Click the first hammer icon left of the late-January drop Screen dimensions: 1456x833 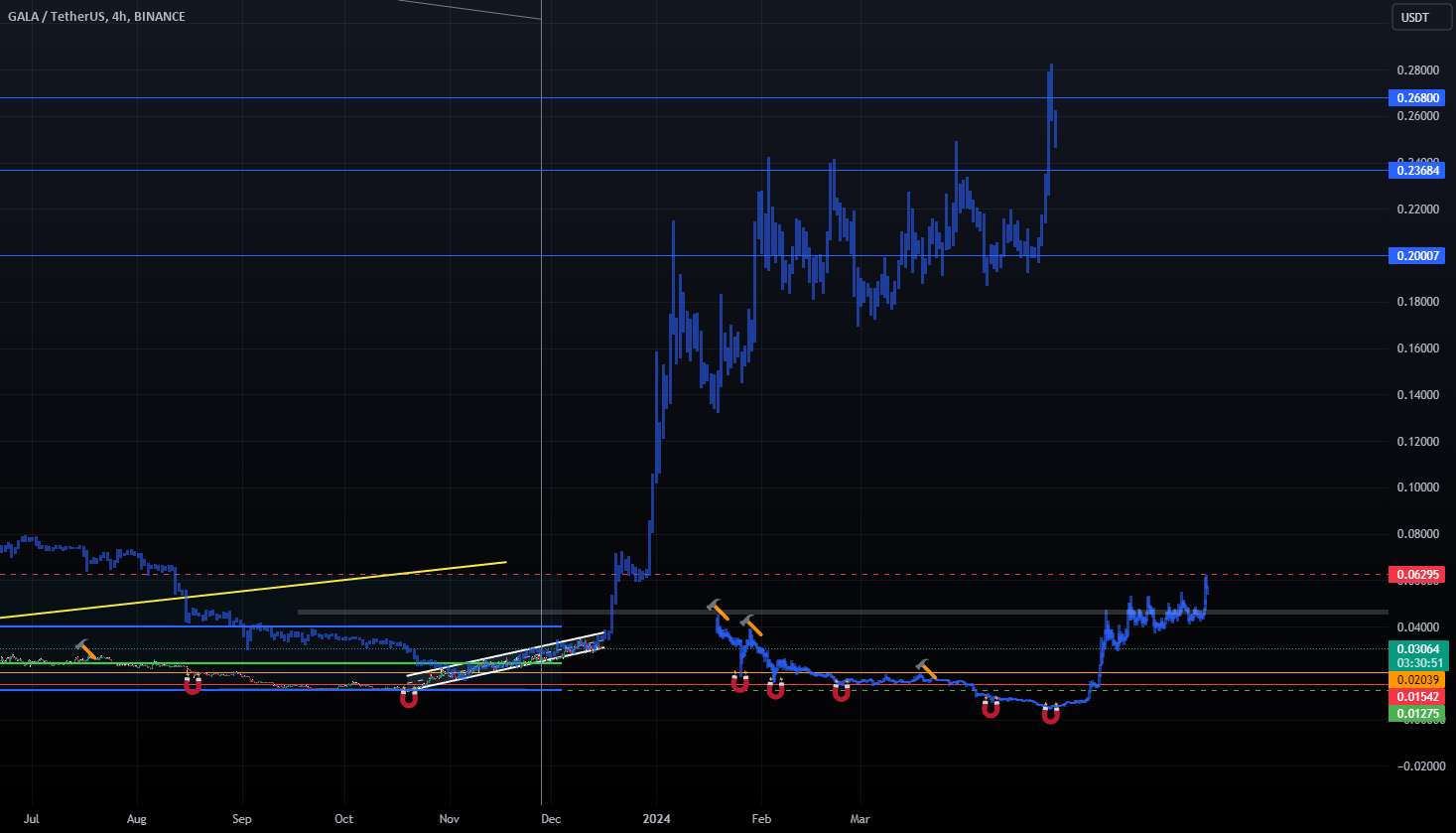point(718,610)
